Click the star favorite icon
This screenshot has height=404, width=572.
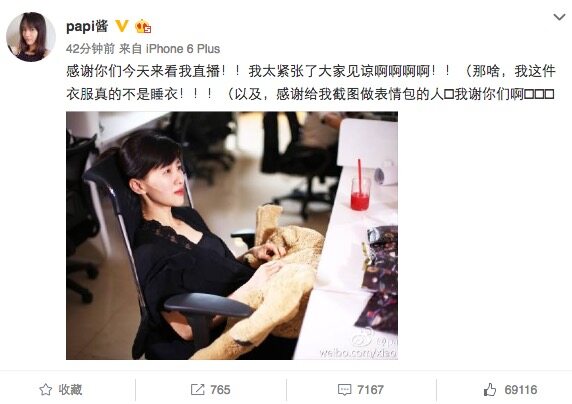click(x=46, y=390)
